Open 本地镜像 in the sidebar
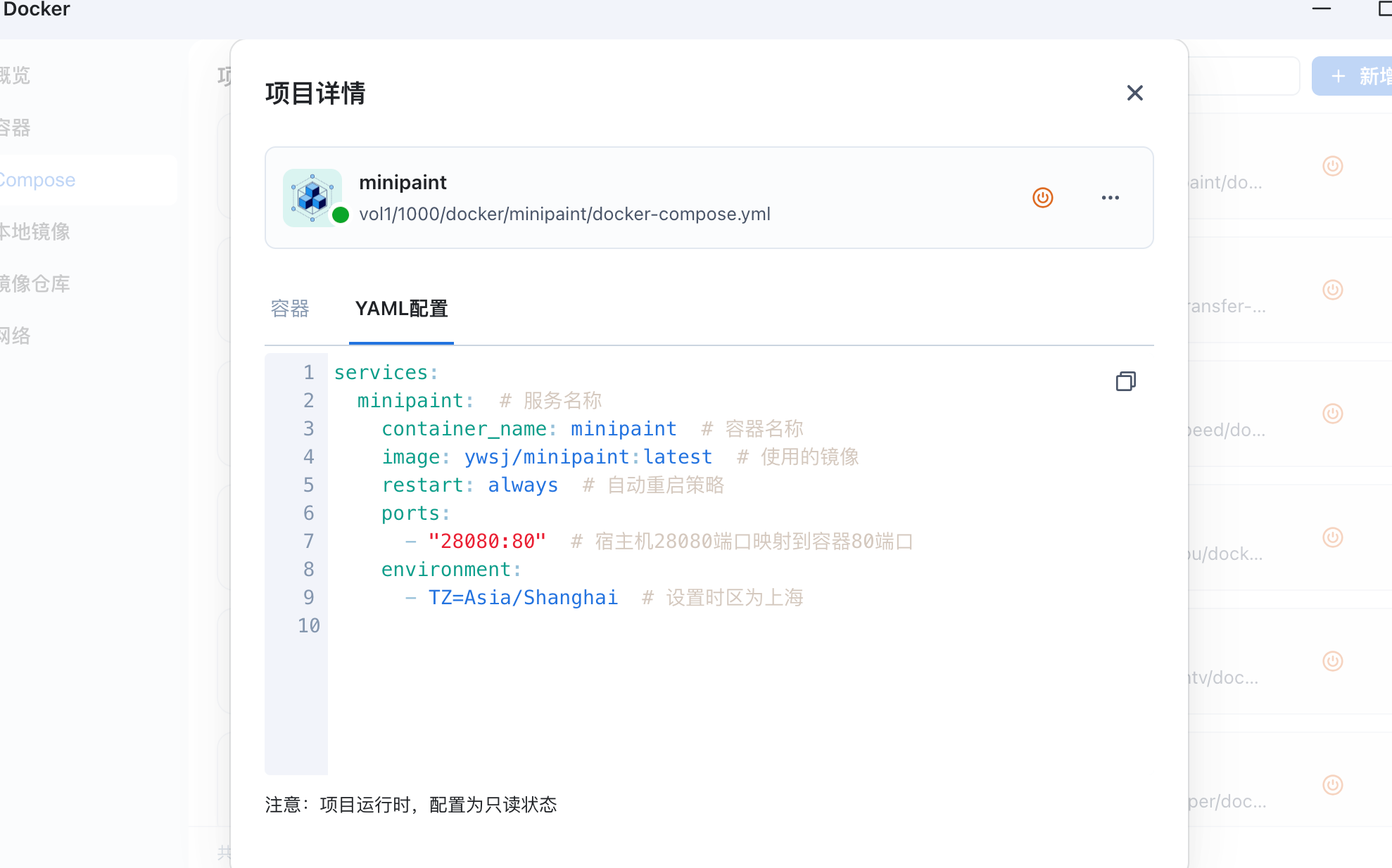This screenshot has height=868, width=1392. click(x=35, y=231)
